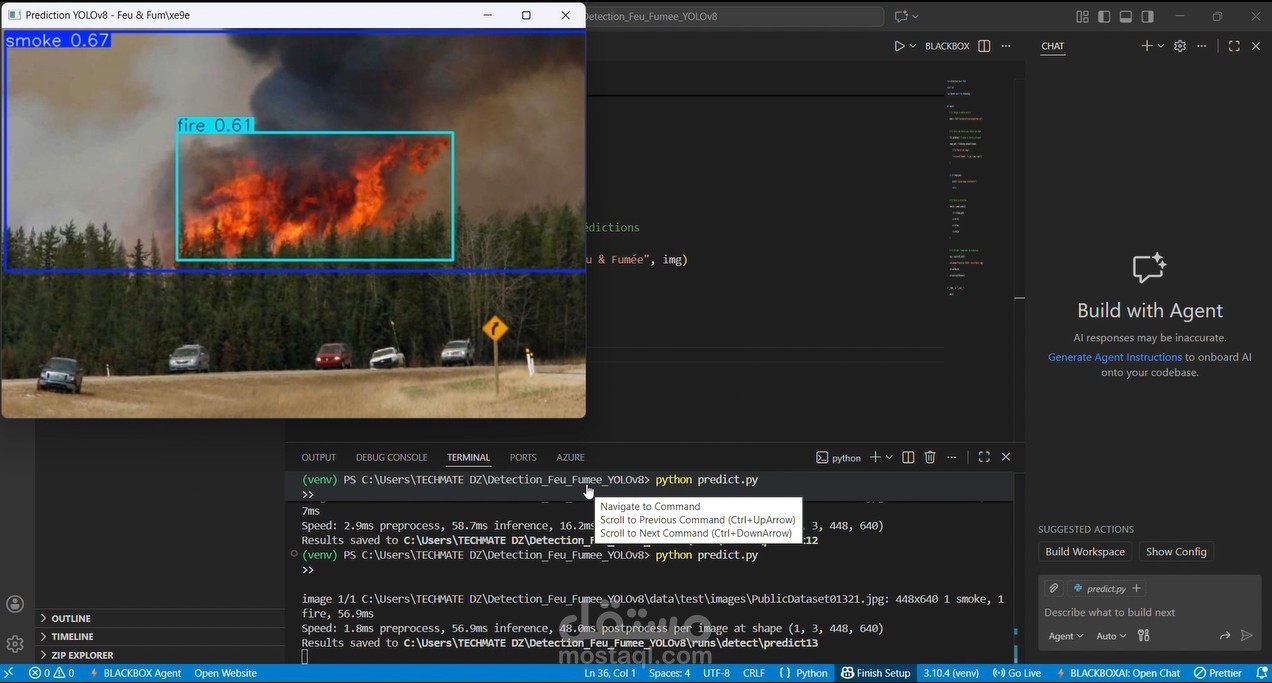Open the PORTS tab in the panel
Image resolution: width=1272 pixels, height=683 pixels.
(523, 457)
